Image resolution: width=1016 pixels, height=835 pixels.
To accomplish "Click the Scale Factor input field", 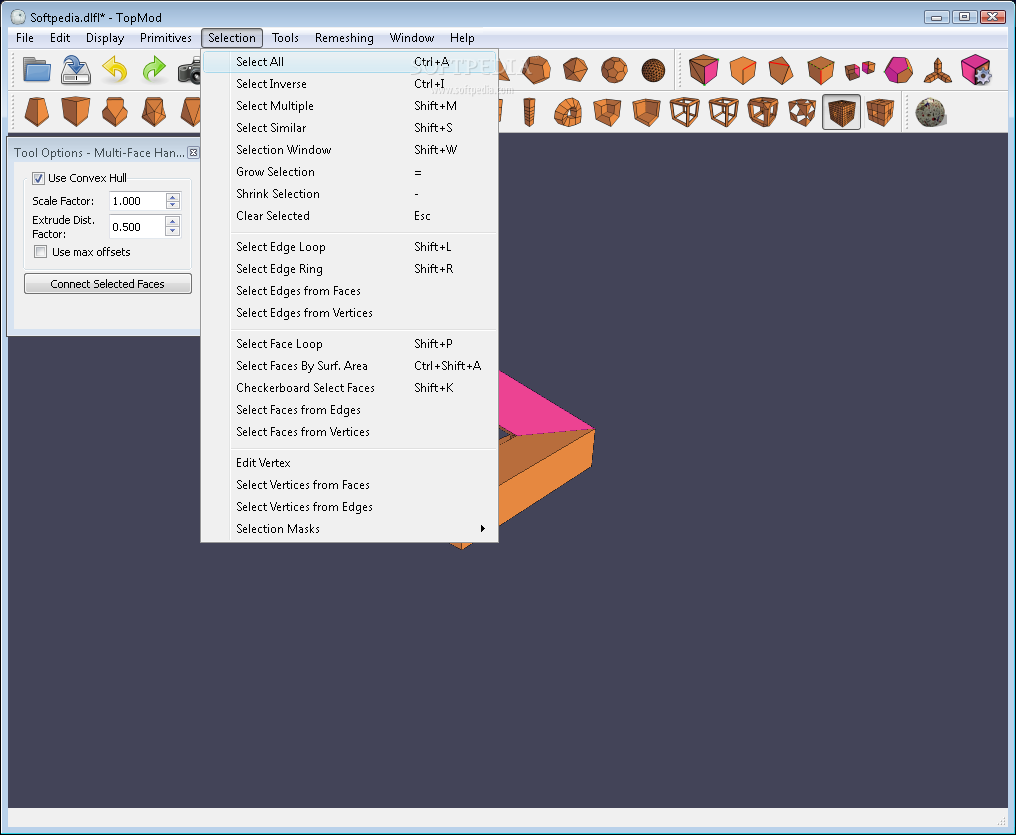I will 137,201.
